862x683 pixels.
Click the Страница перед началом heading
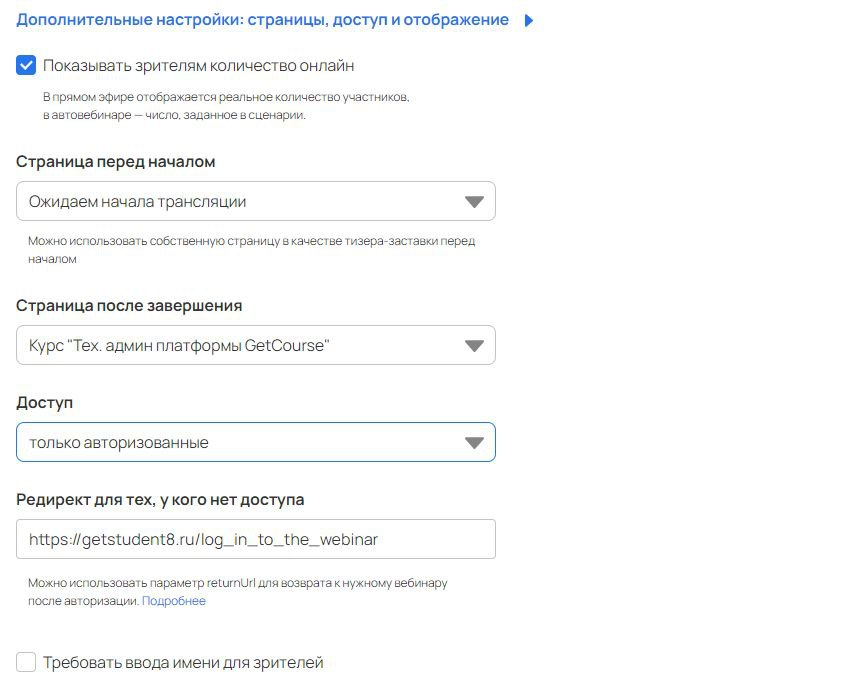point(115,162)
